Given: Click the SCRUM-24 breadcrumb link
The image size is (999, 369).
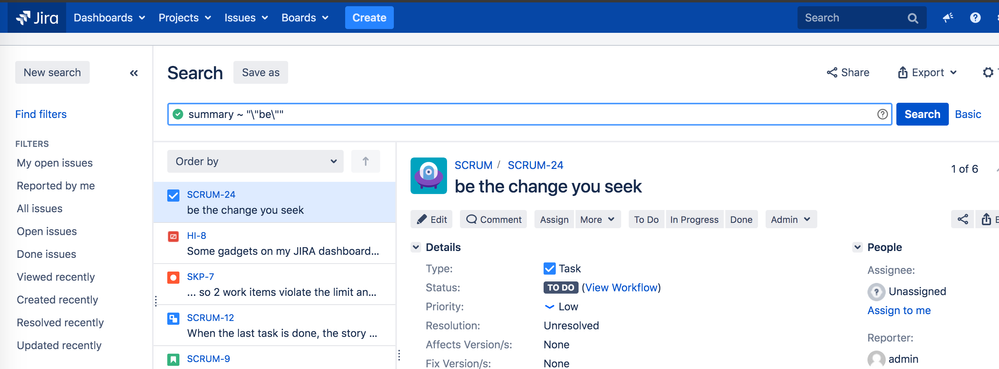Looking at the screenshot, I should point(535,166).
